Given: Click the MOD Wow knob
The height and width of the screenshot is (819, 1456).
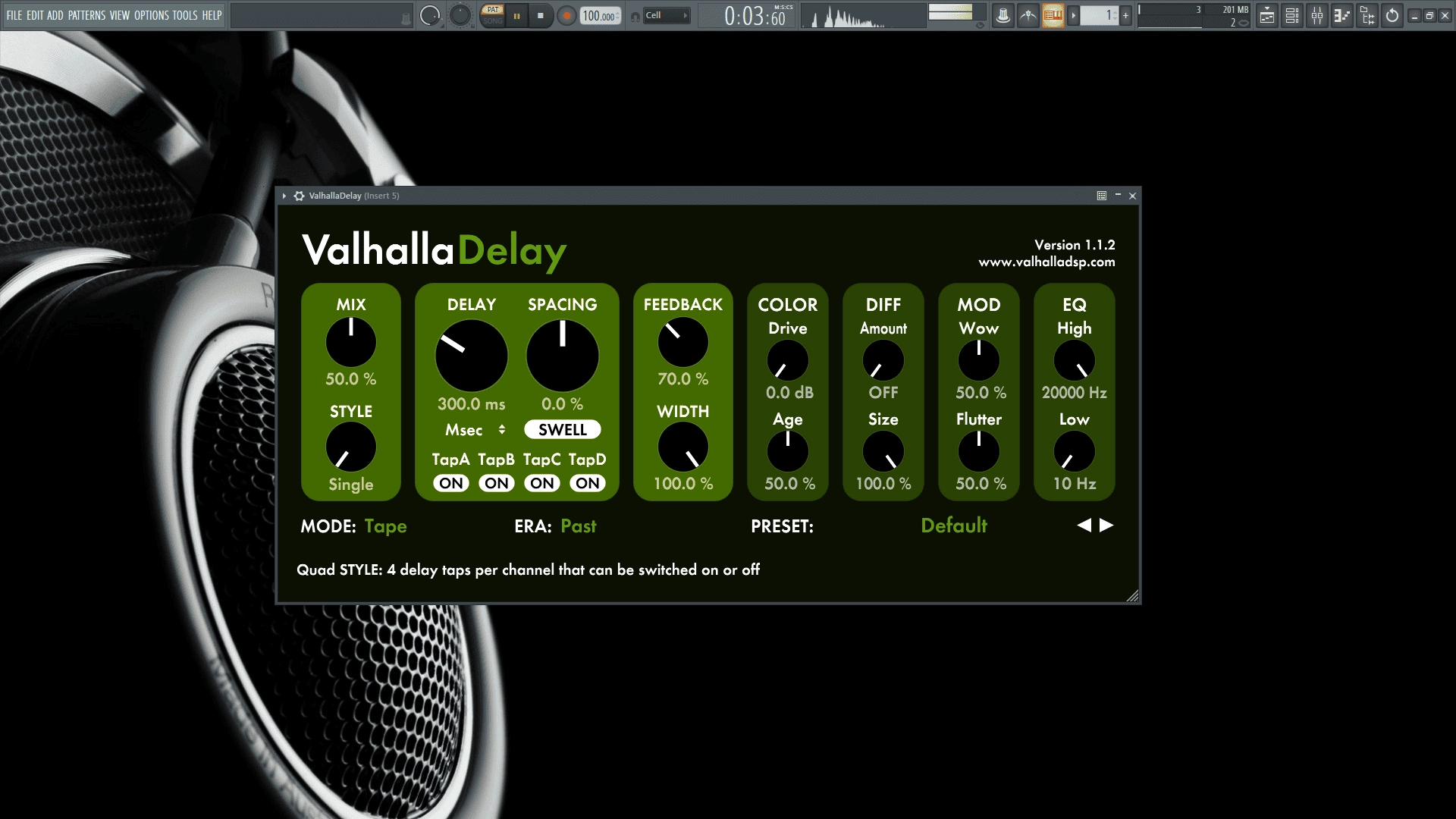Looking at the screenshot, I should tap(979, 360).
